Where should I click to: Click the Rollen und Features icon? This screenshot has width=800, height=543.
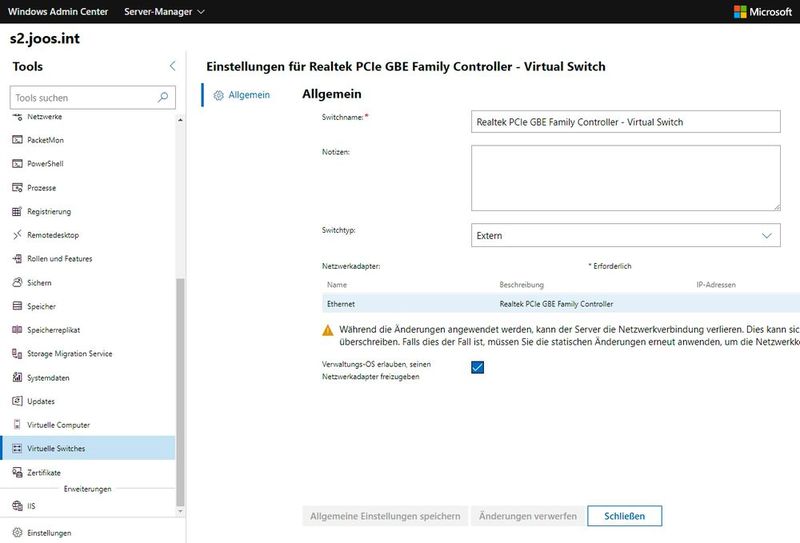coord(17,259)
